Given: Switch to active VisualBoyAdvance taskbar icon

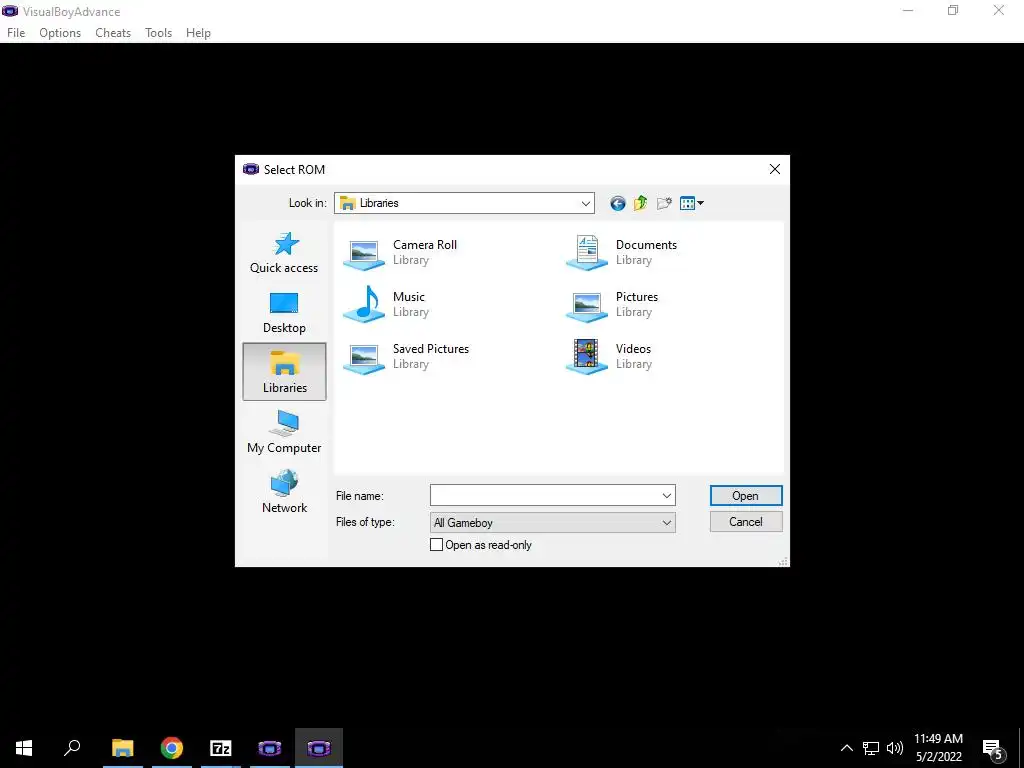Looking at the screenshot, I should 319,748.
